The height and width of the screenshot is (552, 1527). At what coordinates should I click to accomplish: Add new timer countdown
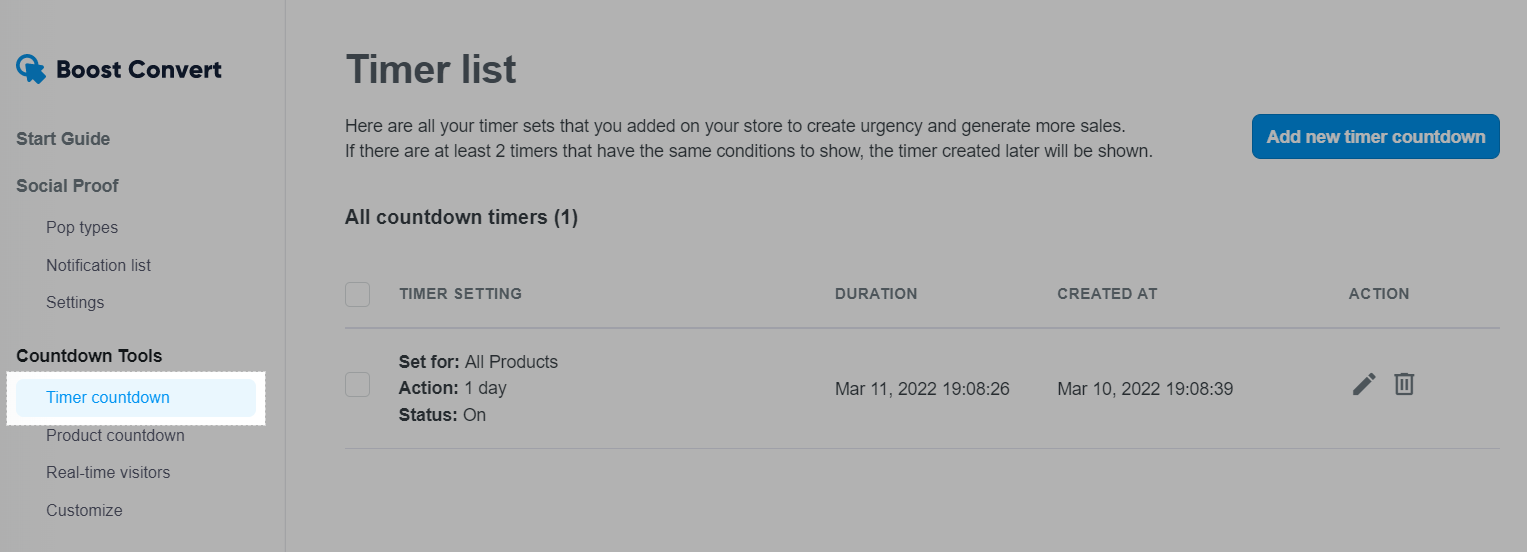tap(1376, 137)
